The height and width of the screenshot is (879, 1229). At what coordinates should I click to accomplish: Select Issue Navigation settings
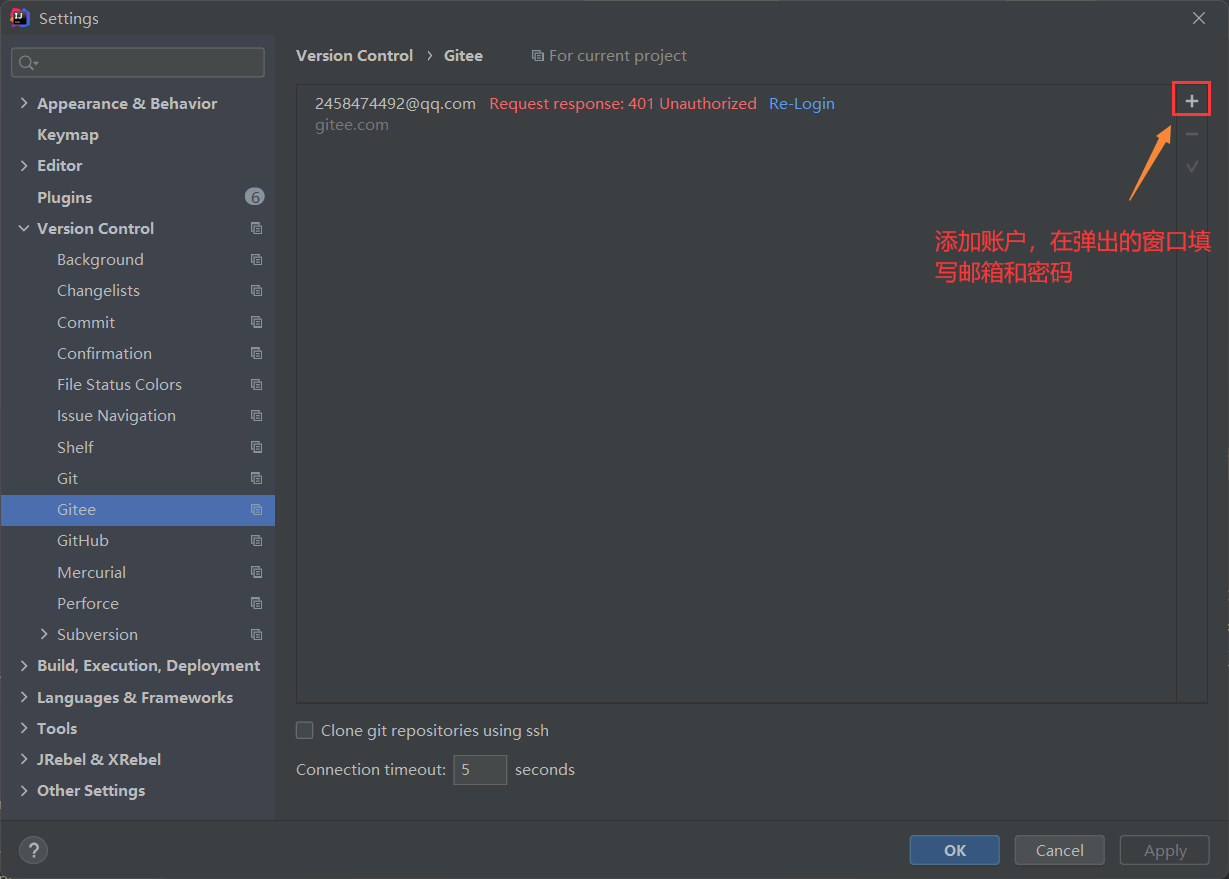click(116, 415)
